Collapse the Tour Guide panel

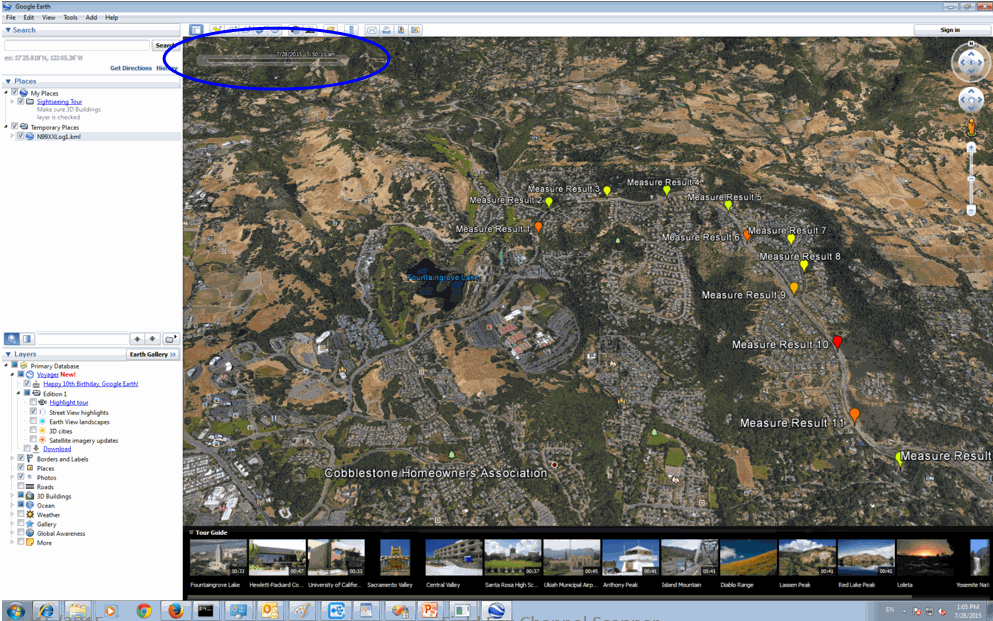(191, 532)
